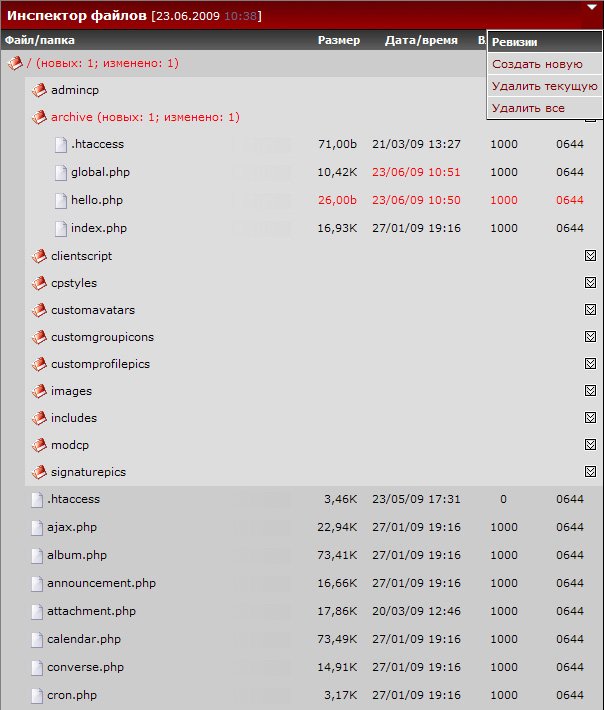Toggle the checkbox on the modcp row
Screen dimensions: 604x710
590,445
